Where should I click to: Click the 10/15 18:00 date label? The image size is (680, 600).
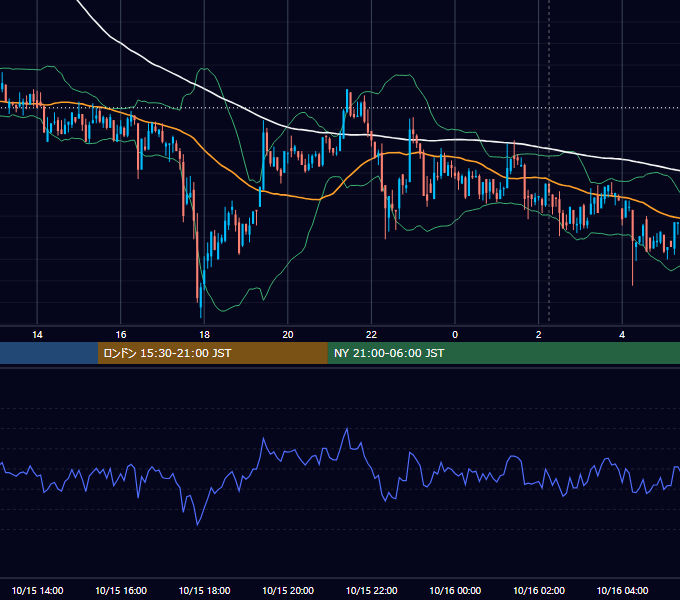pos(204,590)
